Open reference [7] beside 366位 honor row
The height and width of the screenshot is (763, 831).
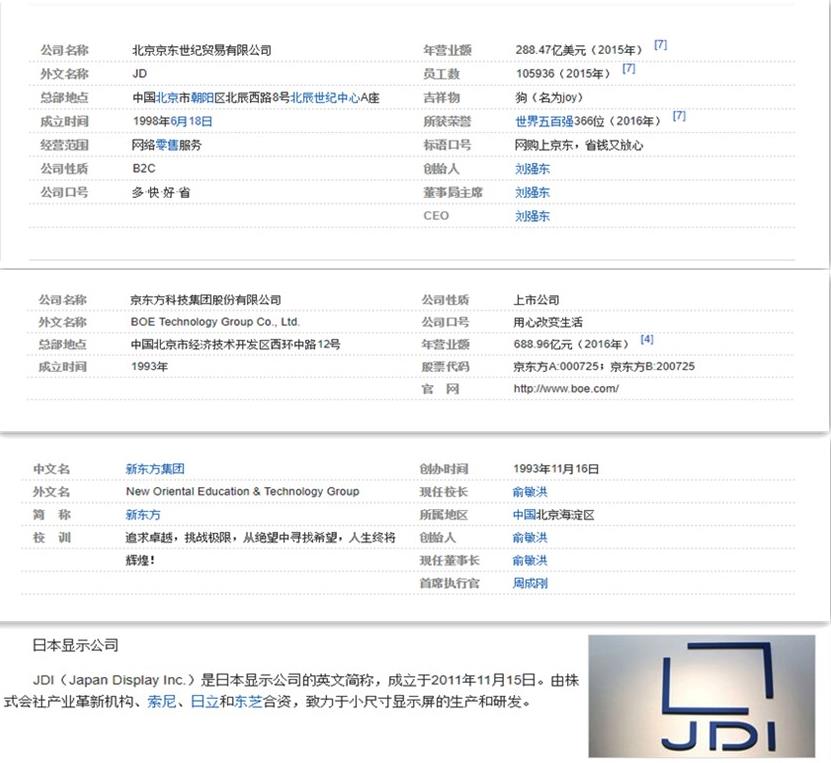[679, 116]
